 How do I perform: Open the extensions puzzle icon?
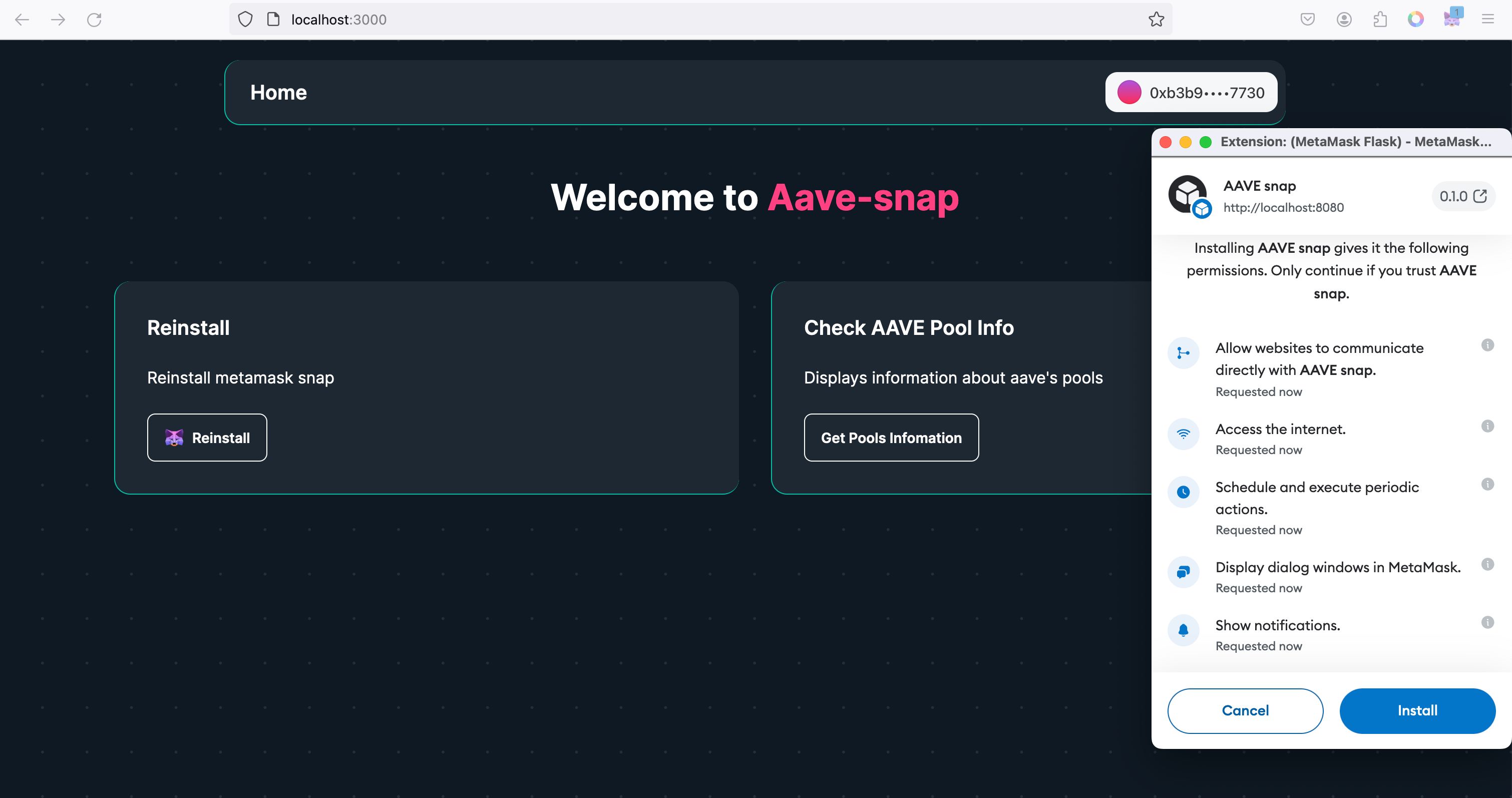click(1380, 20)
